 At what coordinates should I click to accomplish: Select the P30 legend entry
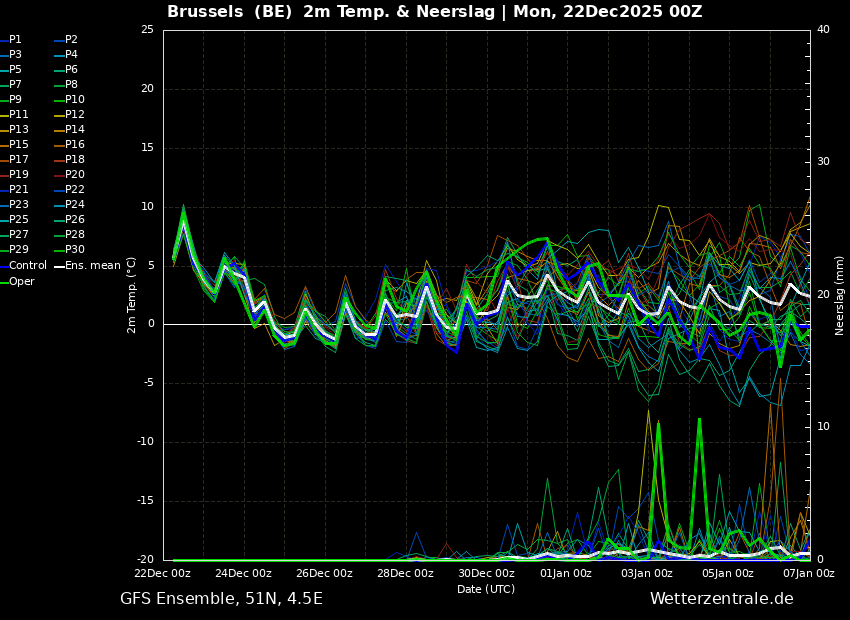click(75, 250)
